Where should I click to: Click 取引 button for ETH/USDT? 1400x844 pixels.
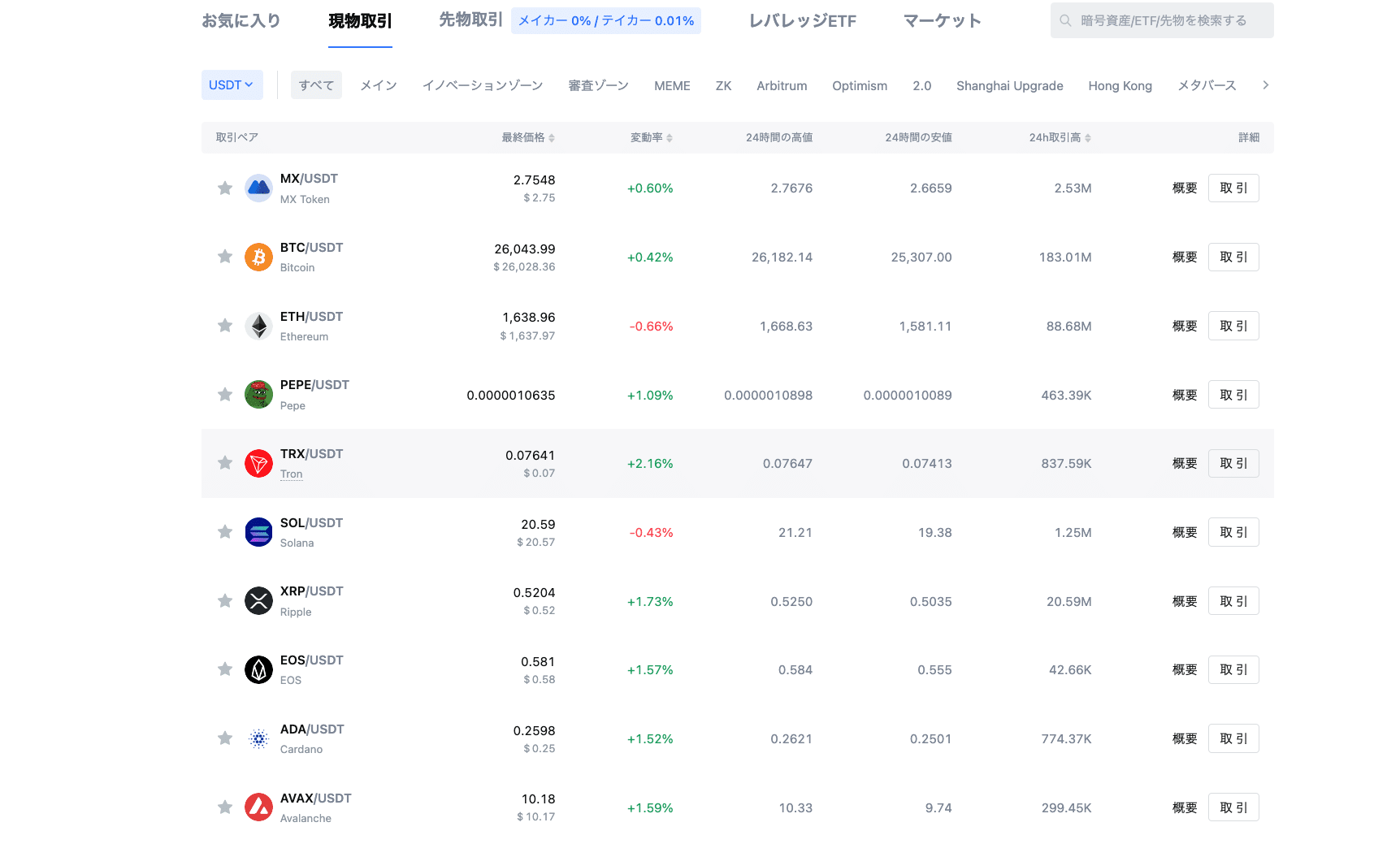(x=1233, y=327)
